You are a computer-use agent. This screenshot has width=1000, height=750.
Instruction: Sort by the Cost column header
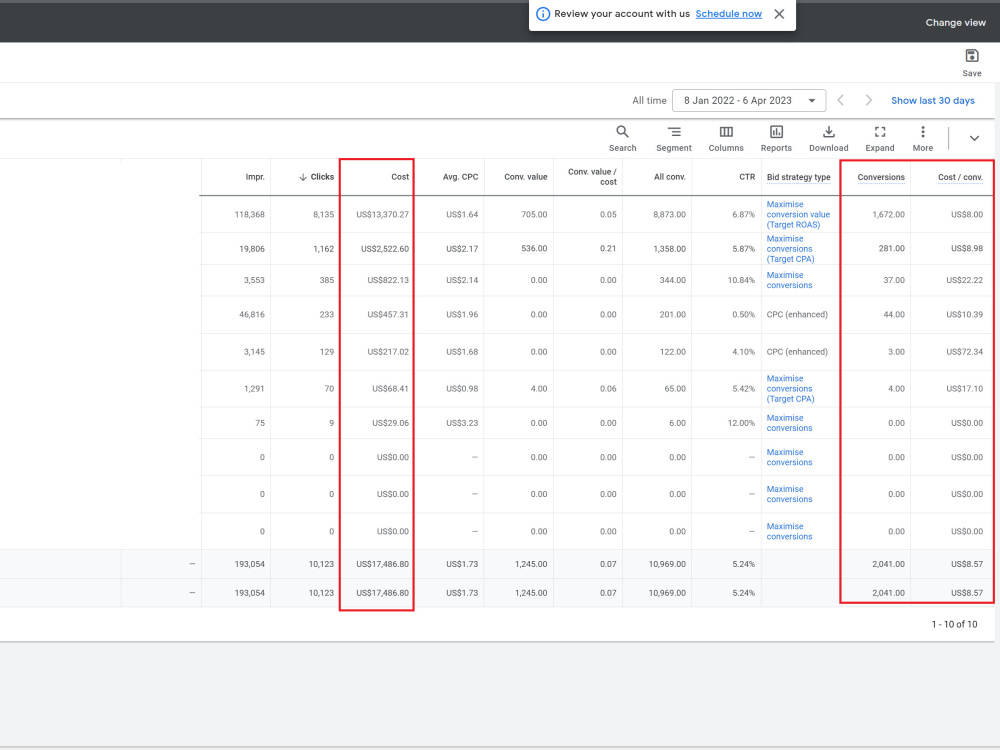coord(400,177)
